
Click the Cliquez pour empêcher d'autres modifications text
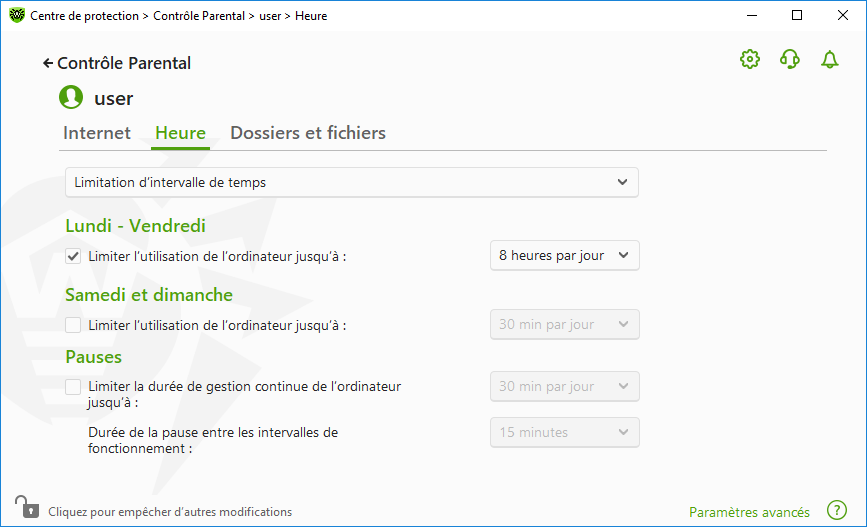(x=170, y=512)
